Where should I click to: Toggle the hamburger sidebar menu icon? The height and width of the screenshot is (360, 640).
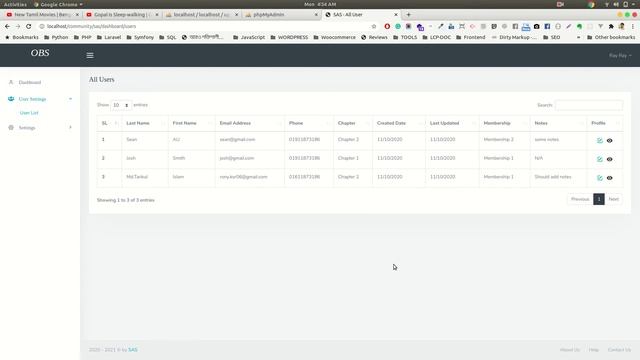coord(90,56)
